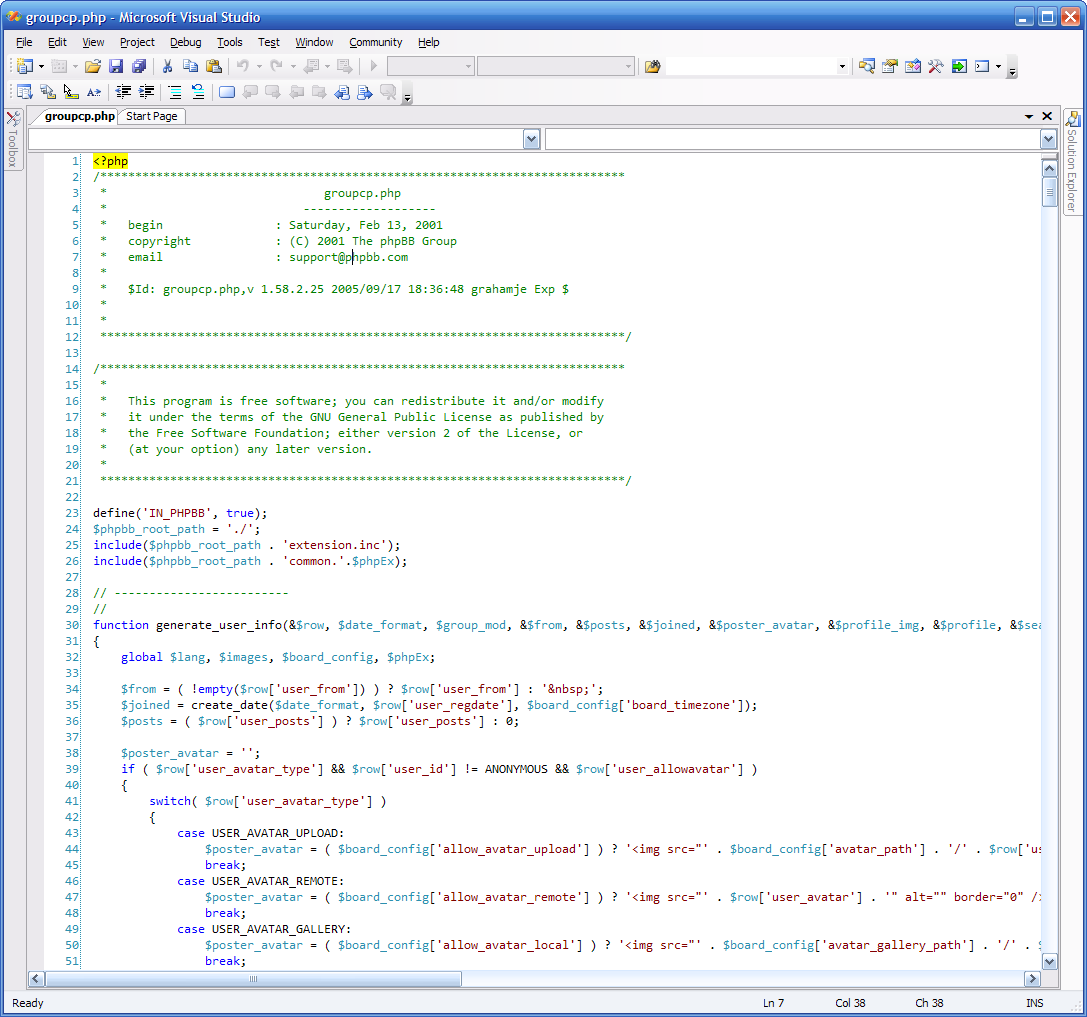Open the Solution Explorer side panel tab
Screen dimensions: 1087x1017
(1072, 163)
